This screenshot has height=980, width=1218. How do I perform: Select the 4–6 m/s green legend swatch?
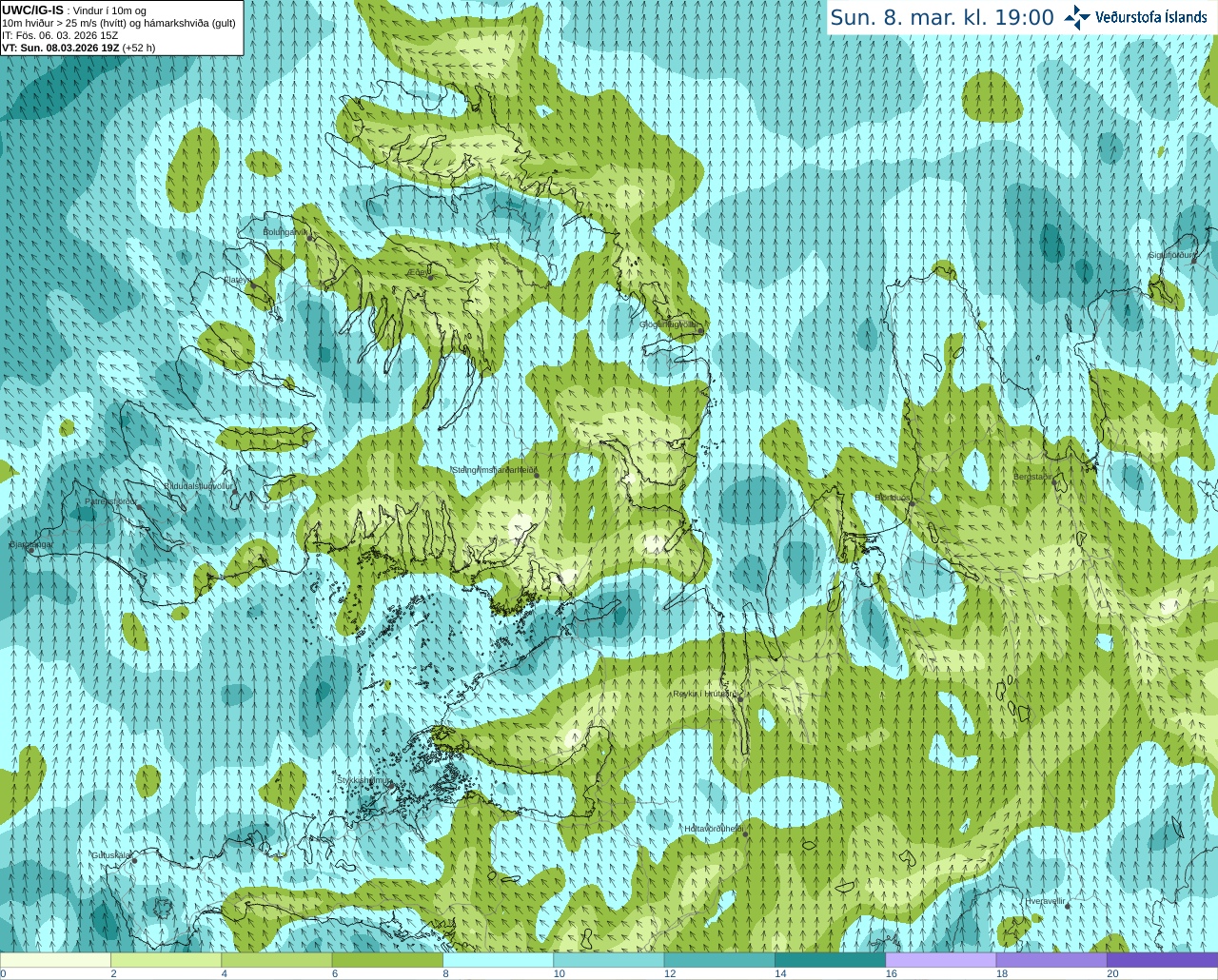click(276, 960)
